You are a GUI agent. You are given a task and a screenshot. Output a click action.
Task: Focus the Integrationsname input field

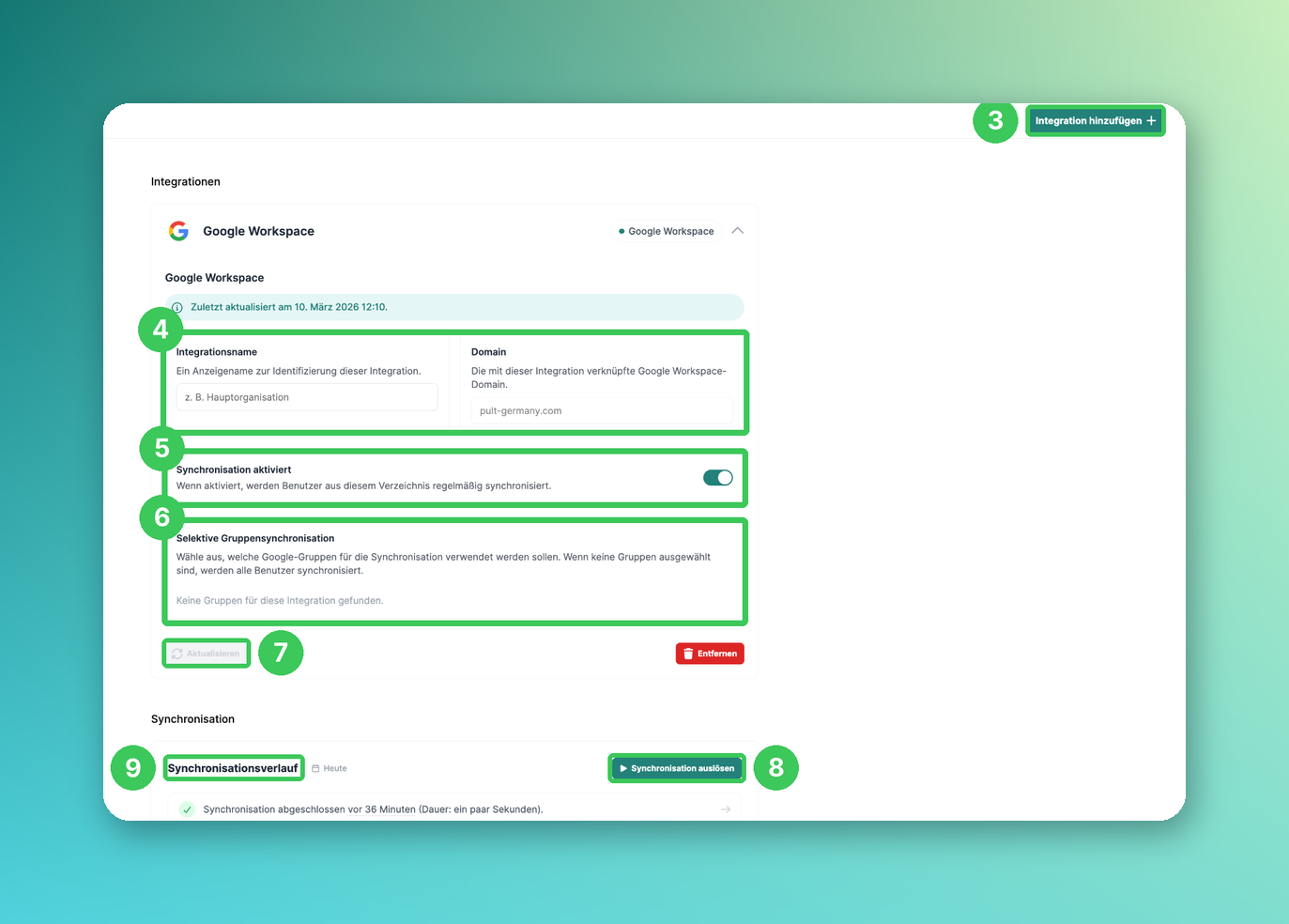tap(307, 397)
